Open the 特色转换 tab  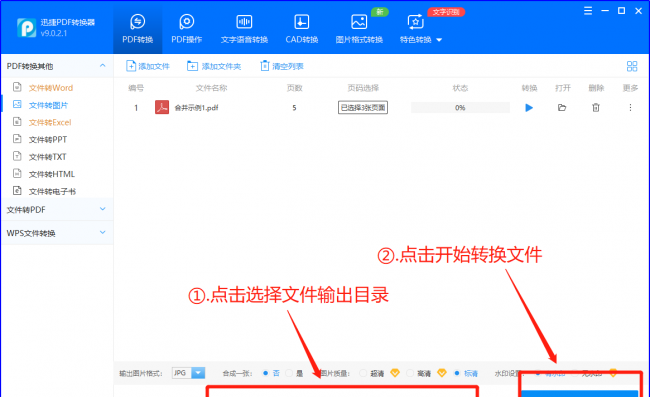pyautogui.click(x=416, y=29)
